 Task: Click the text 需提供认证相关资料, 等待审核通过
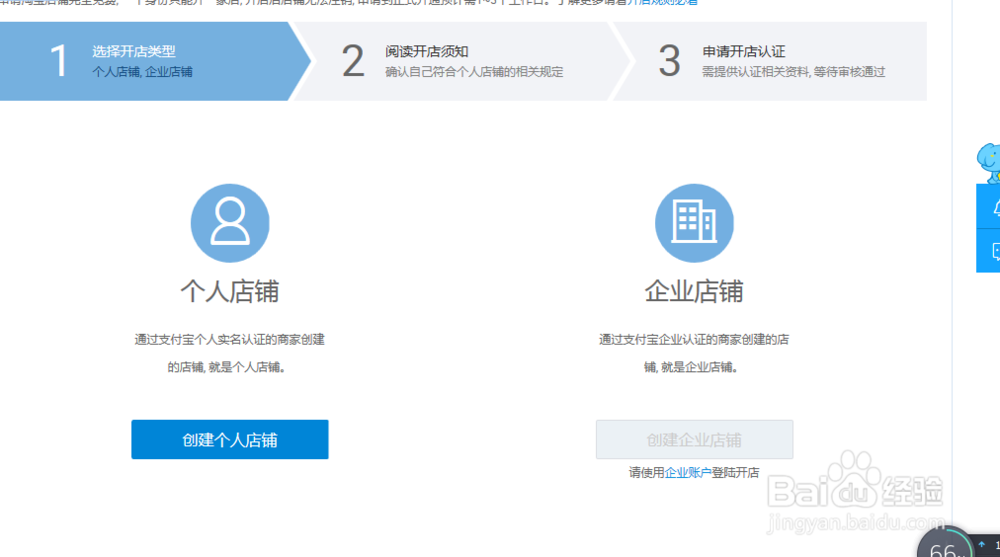pyautogui.click(x=794, y=72)
